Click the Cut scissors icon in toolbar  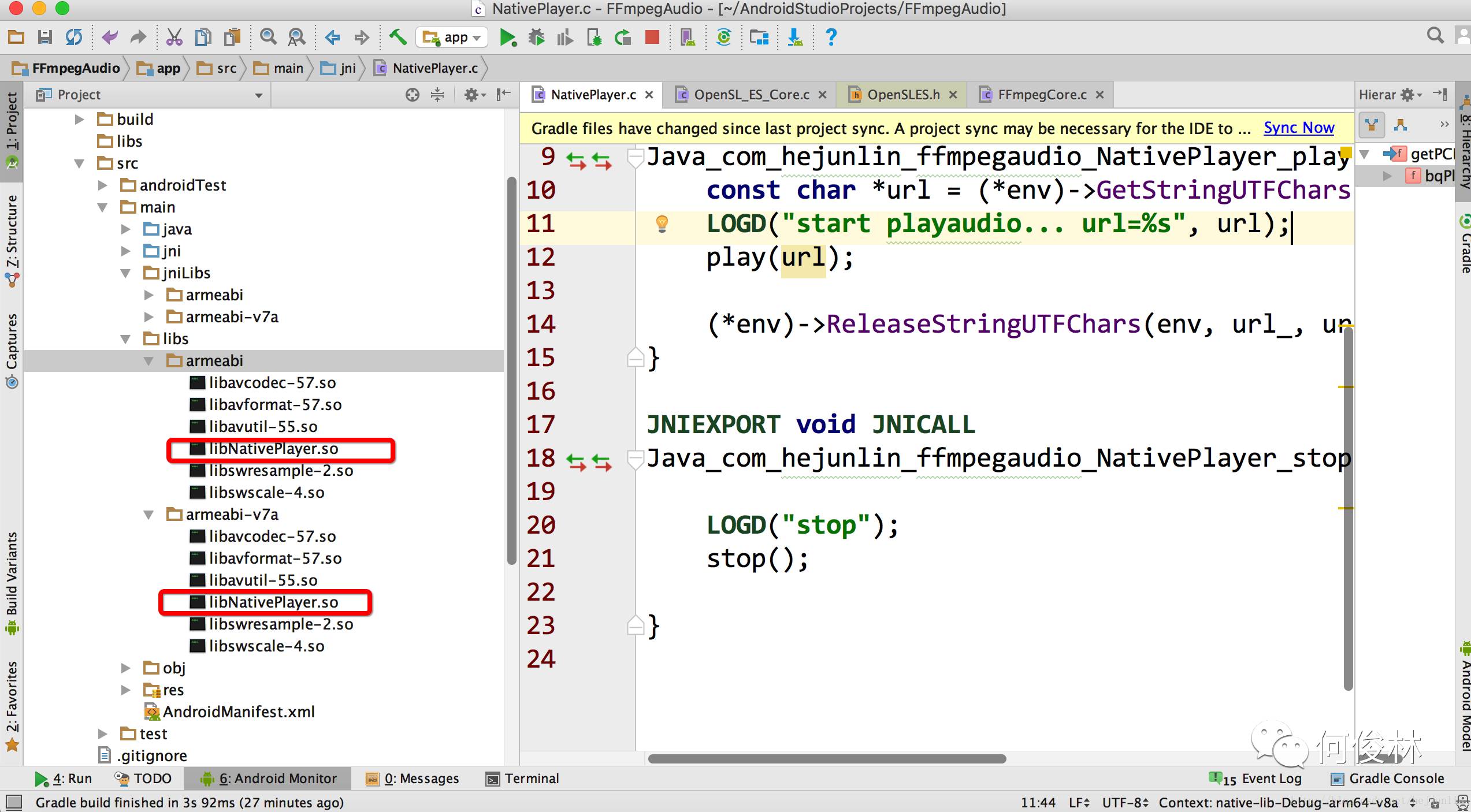[174, 38]
